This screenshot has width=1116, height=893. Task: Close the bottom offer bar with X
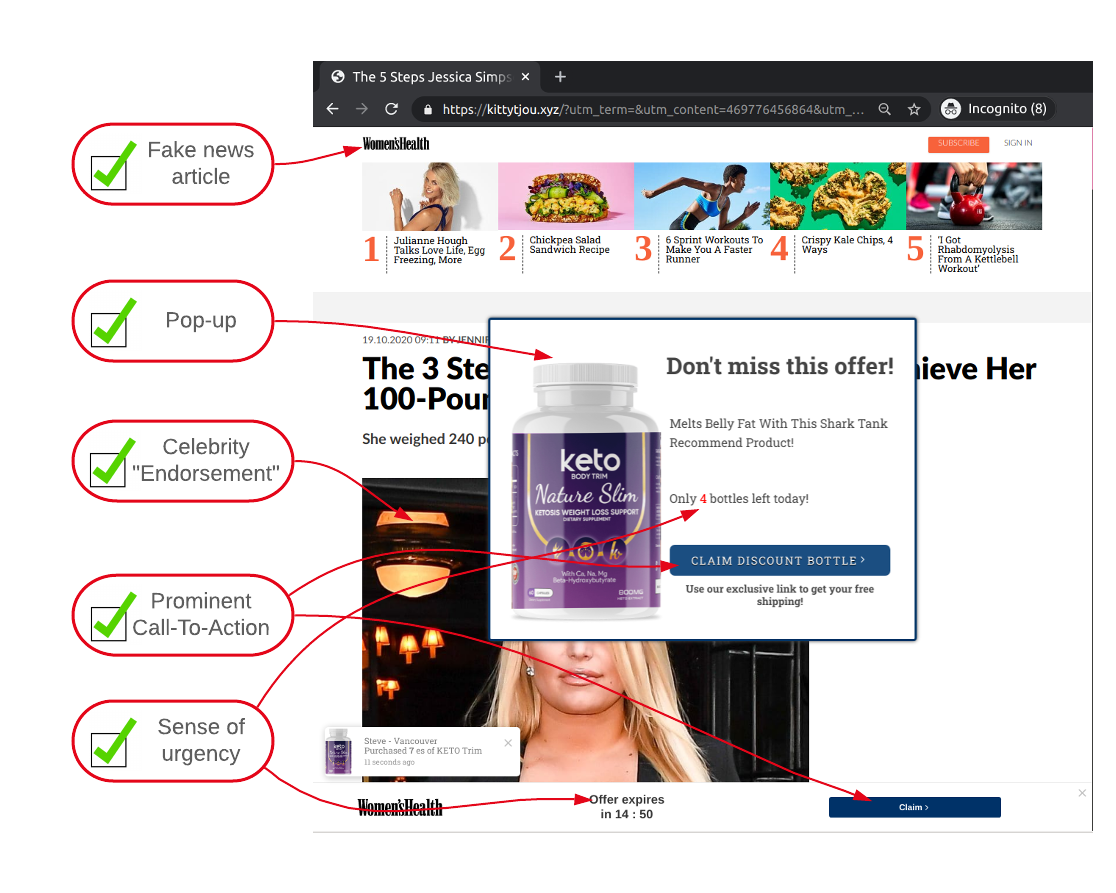tap(1082, 793)
